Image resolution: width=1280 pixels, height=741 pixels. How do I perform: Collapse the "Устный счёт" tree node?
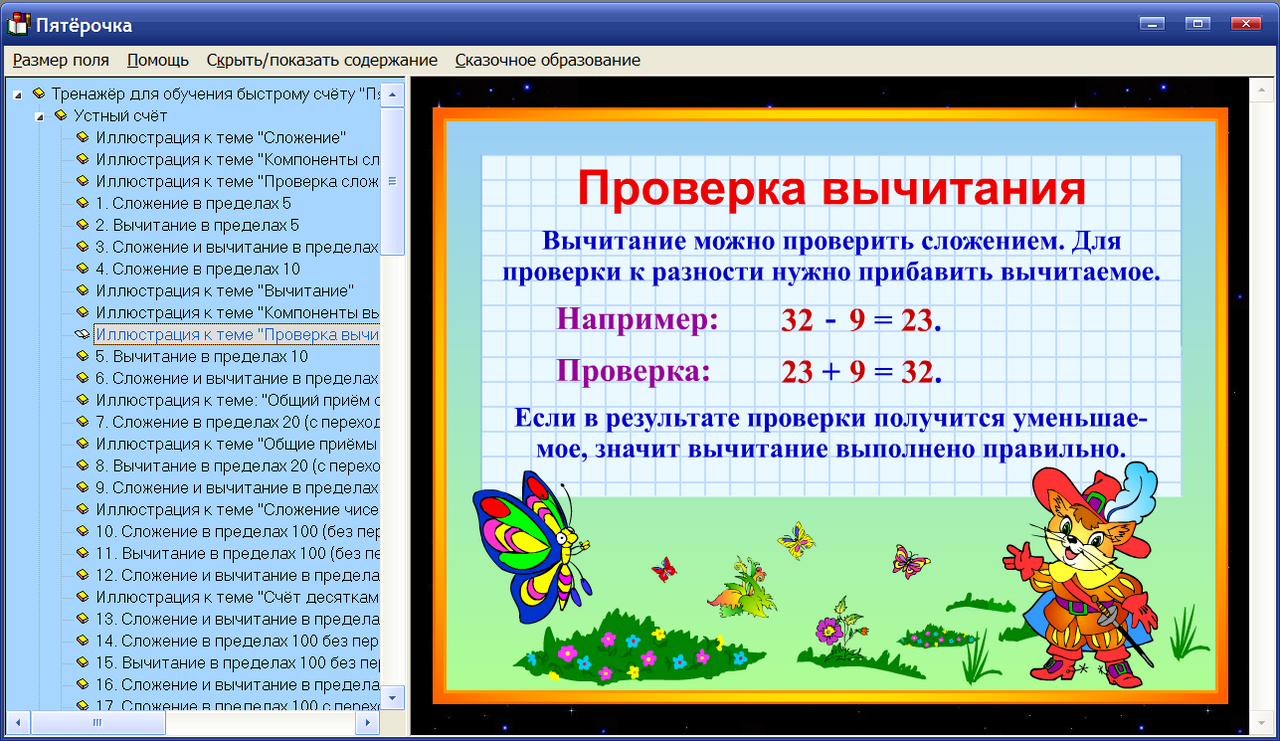39,115
